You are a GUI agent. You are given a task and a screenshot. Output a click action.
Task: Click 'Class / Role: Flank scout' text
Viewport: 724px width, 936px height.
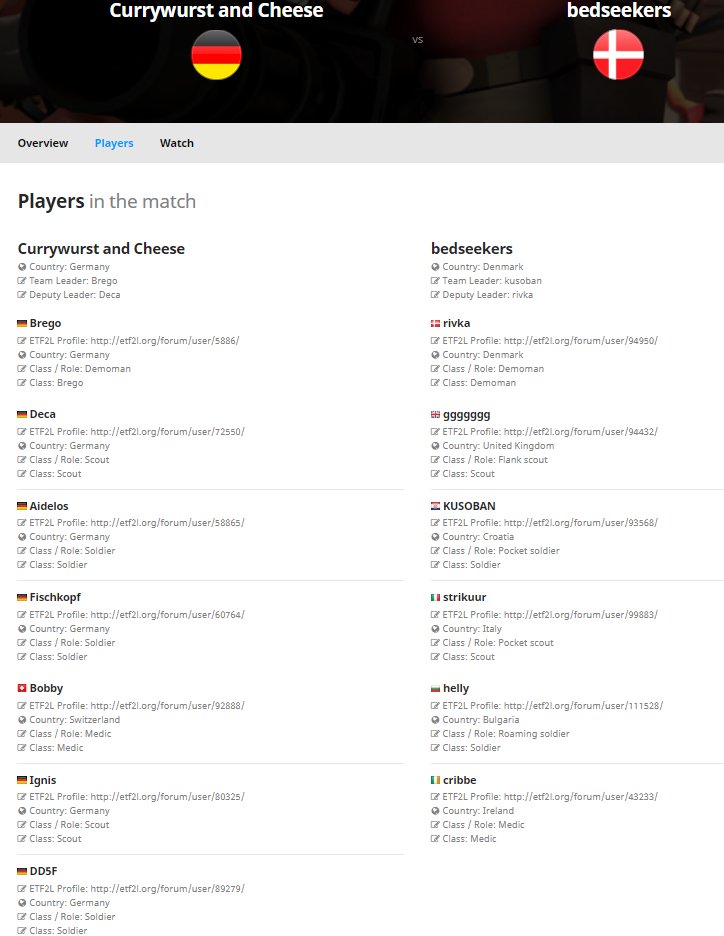pyautogui.click(x=495, y=460)
